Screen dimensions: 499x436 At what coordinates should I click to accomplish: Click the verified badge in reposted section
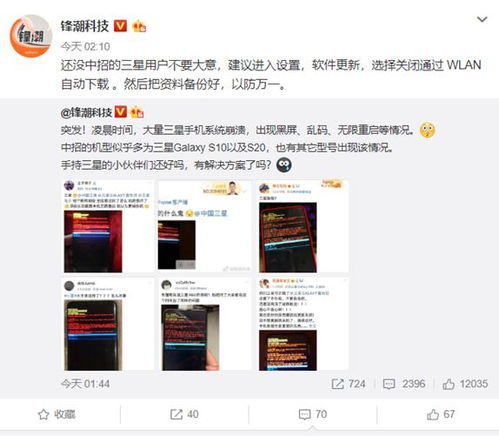121,112
